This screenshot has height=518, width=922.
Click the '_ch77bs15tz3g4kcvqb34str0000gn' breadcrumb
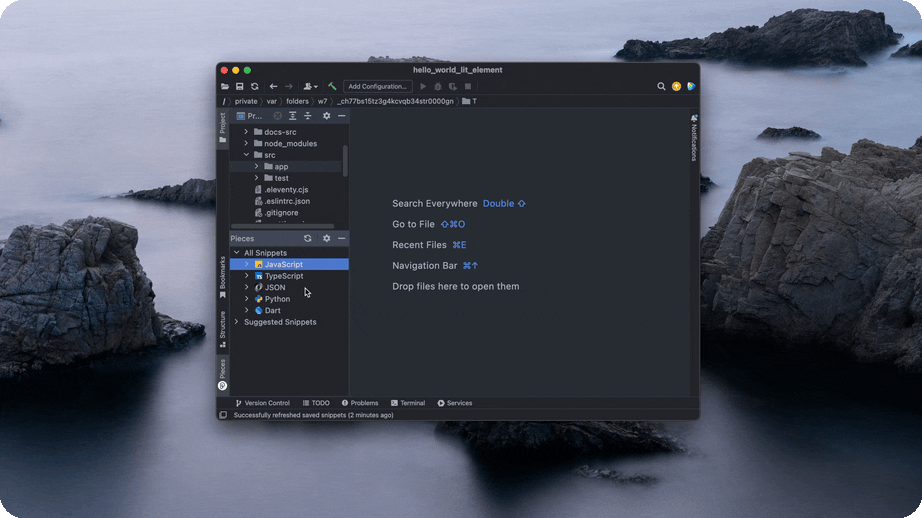point(395,101)
